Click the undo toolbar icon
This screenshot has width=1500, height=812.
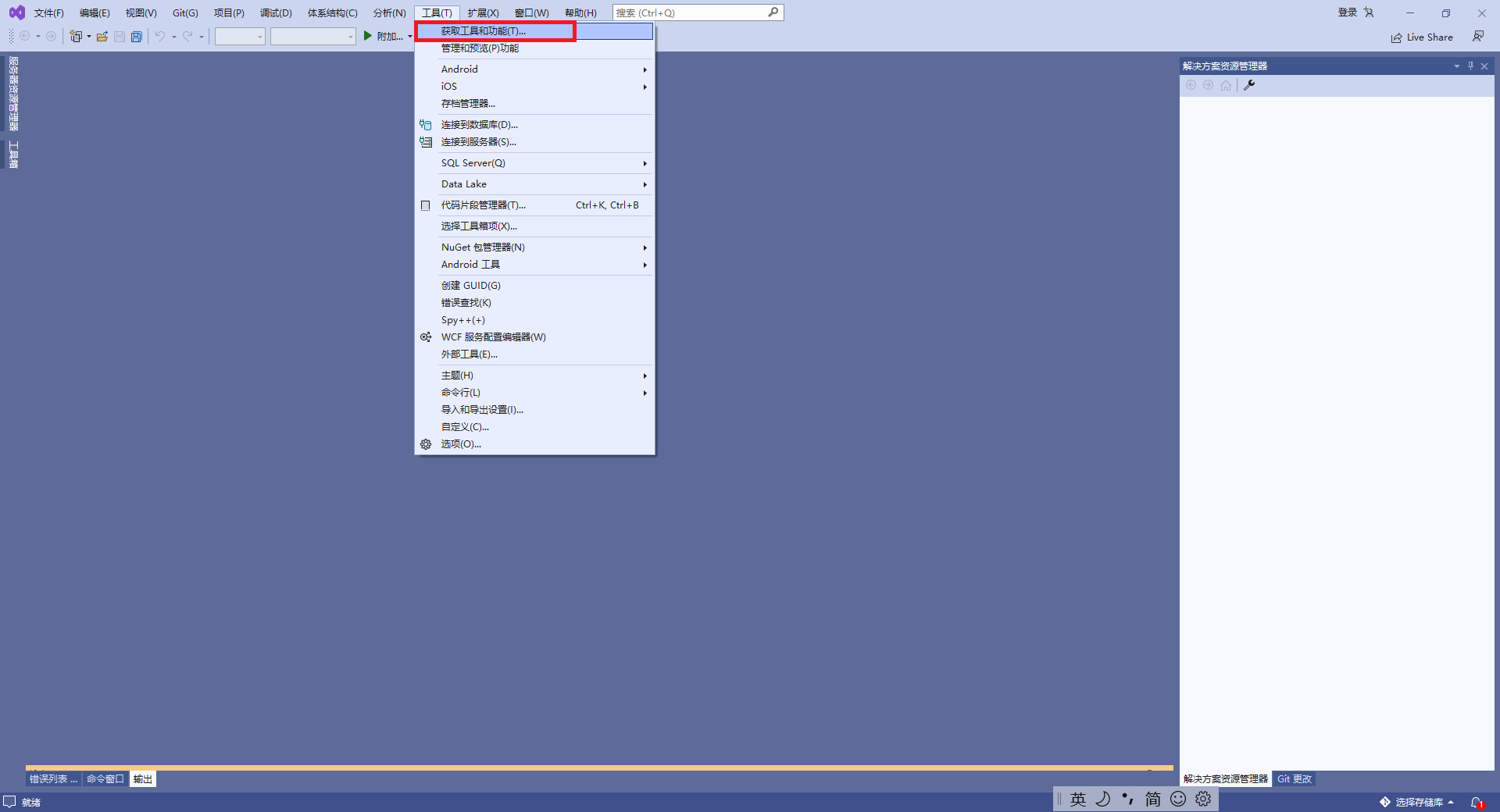click(159, 37)
